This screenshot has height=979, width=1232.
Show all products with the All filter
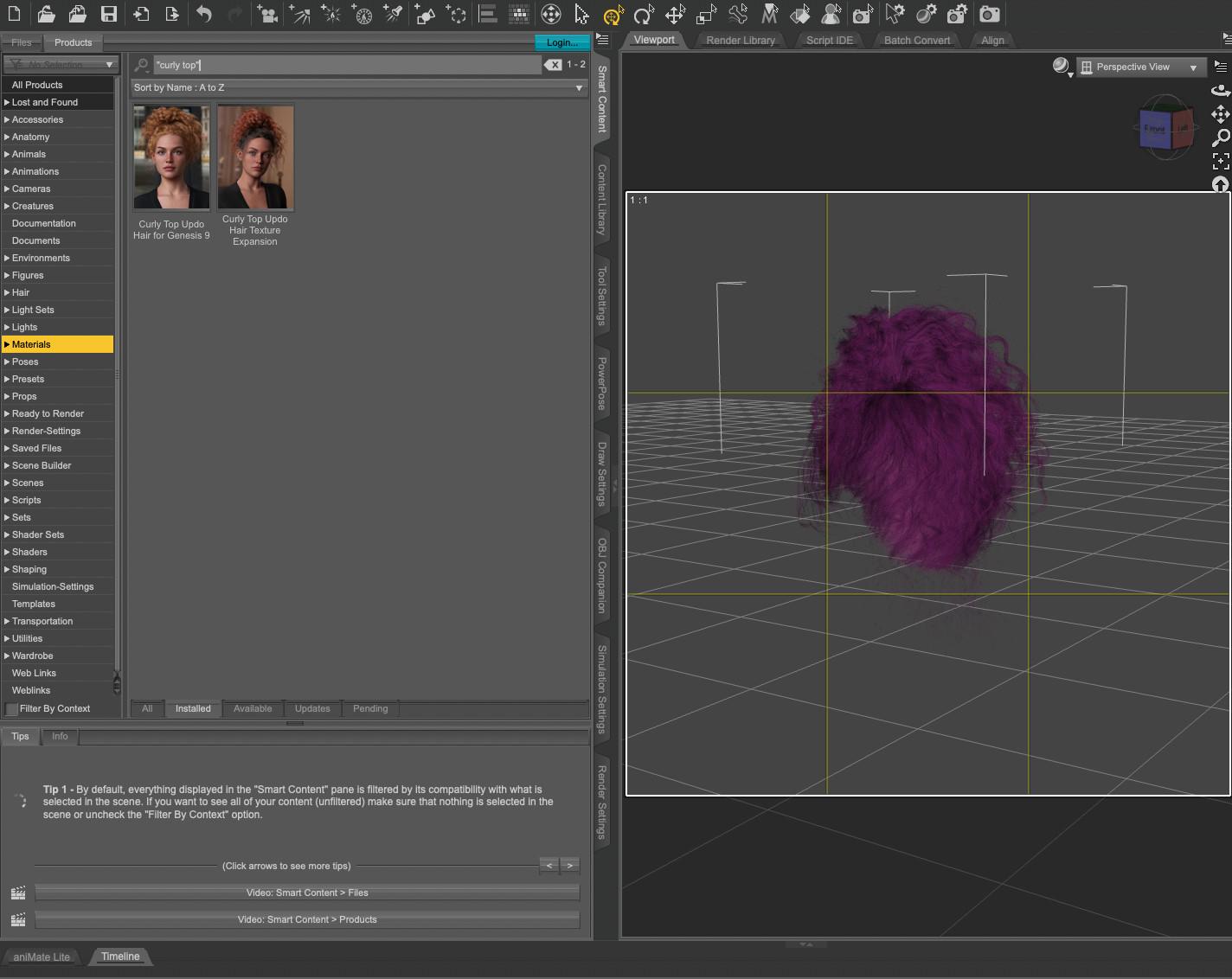coord(147,708)
